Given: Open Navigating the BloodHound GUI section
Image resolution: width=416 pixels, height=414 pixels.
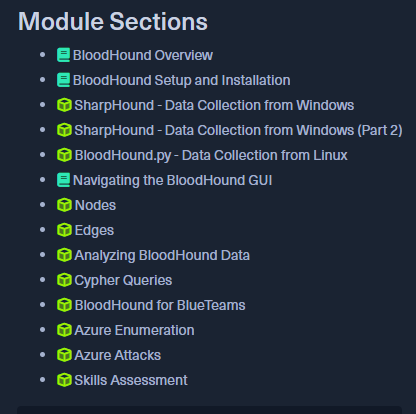Looking at the screenshot, I should [173, 180].
